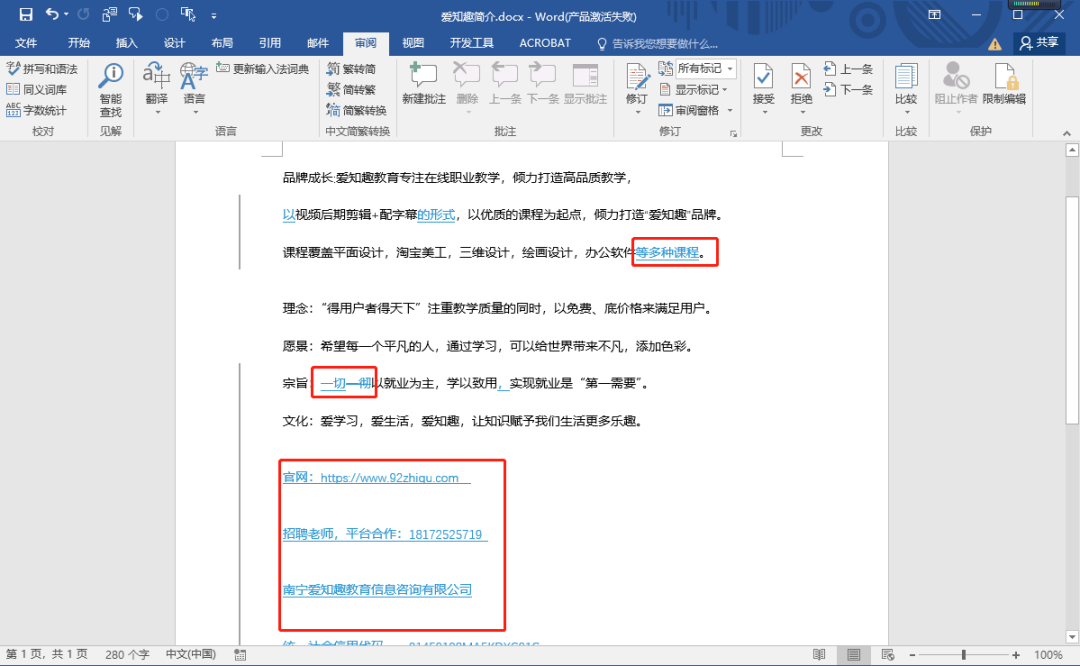Switch to the View (视图) tab
1080x666 pixels.
413,43
